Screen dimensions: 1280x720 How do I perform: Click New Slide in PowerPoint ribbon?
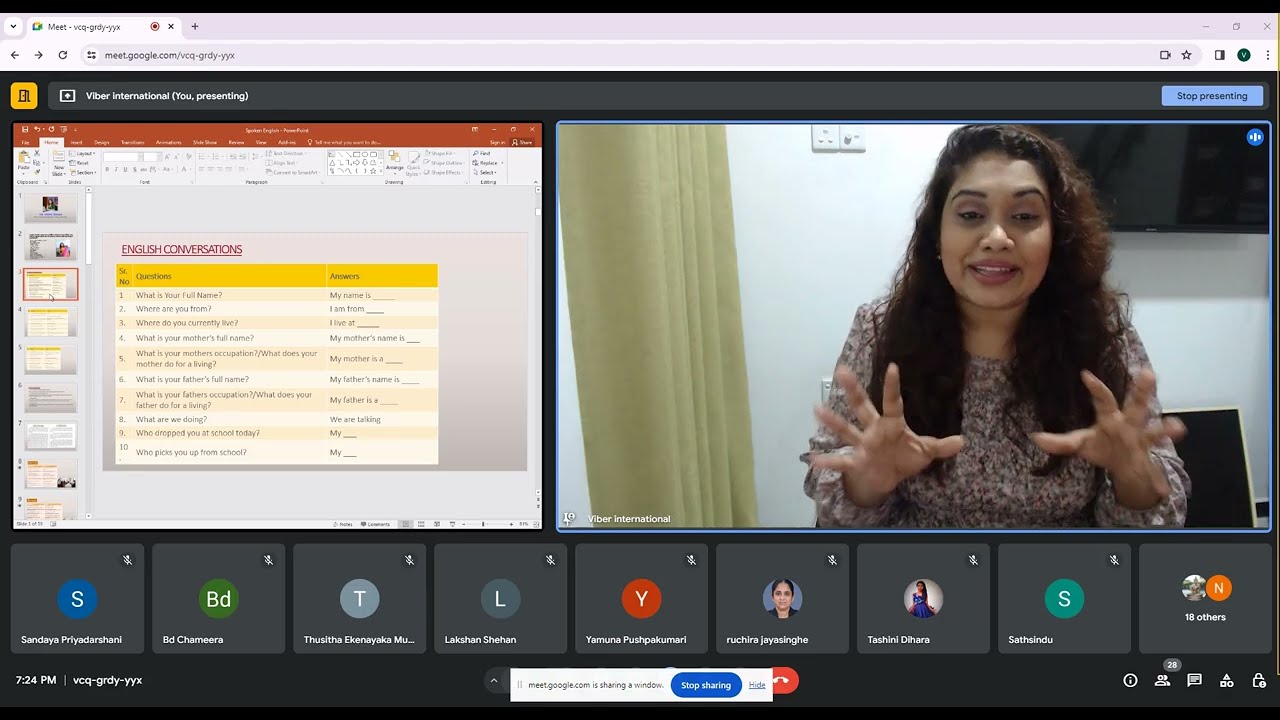click(59, 165)
